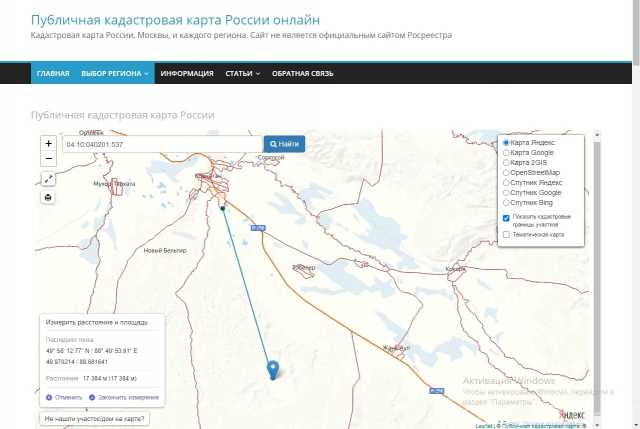Click the blue location pin marker
Image resolution: width=640 pixels, height=429 pixels.
click(x=273, y=370)
